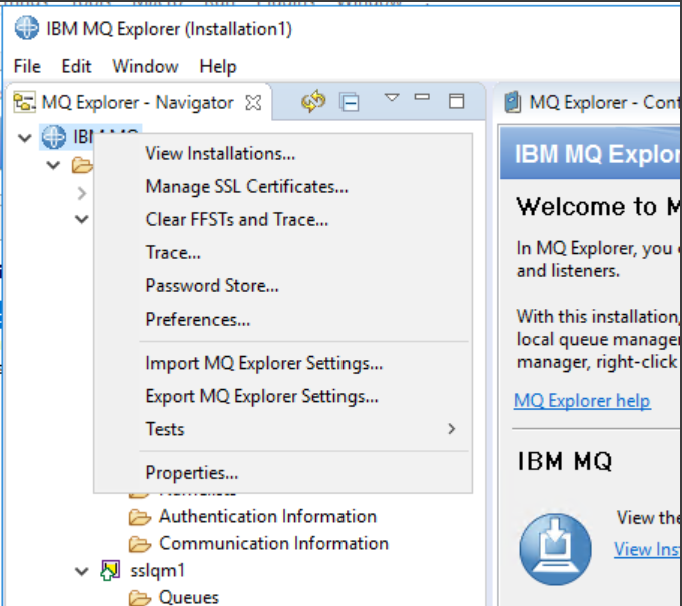Click the IBM MQ Explorer globe icon in title bar
This screenshot has width=682, height=606.
coord(27,28)
